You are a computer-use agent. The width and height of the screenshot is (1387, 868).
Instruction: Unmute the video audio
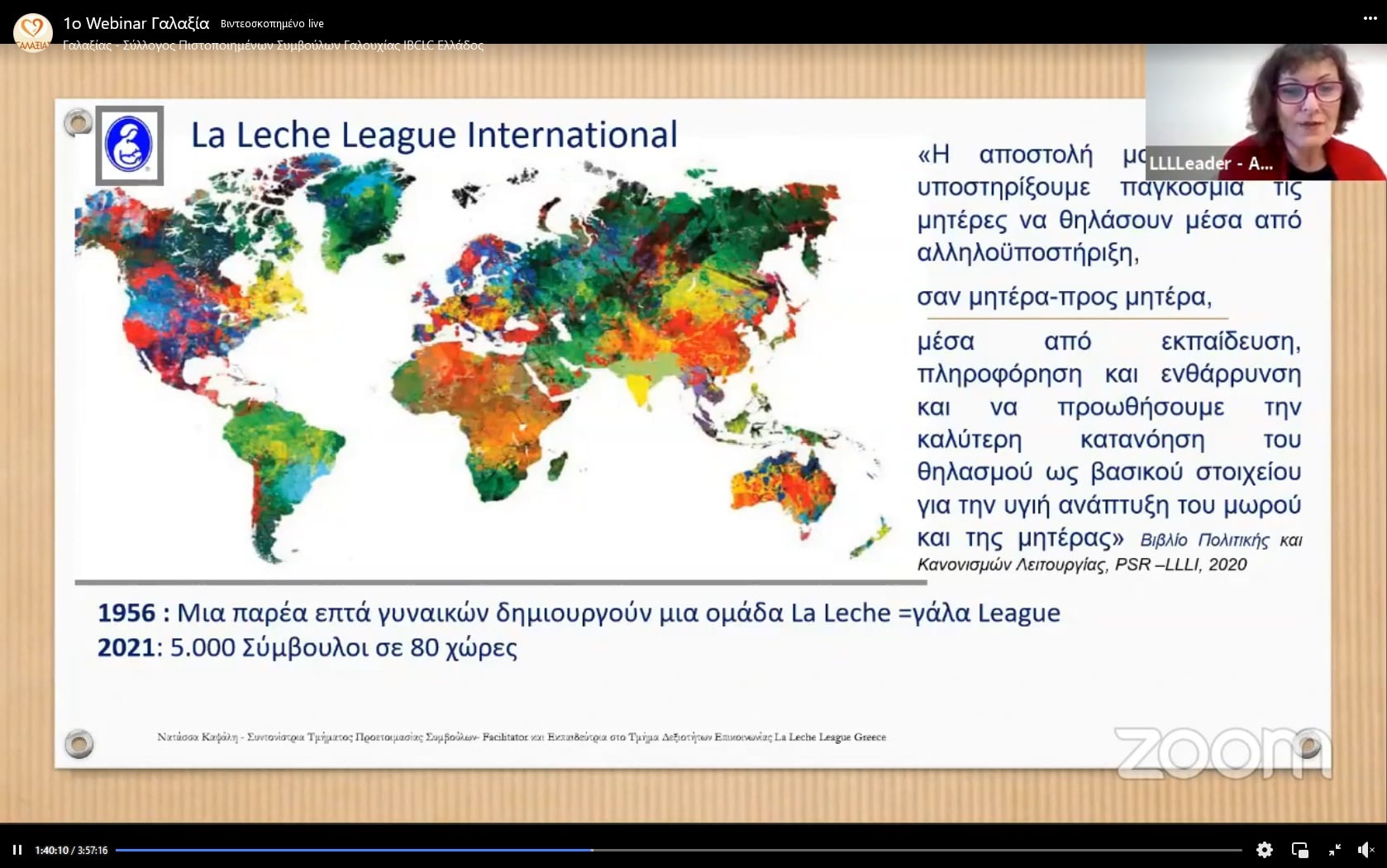coord(1366,850)
